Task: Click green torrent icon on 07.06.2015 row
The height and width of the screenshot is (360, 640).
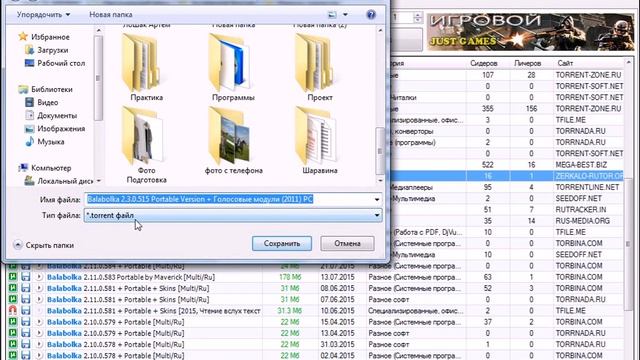Action: pyautogui.click(x=13, y=299)
